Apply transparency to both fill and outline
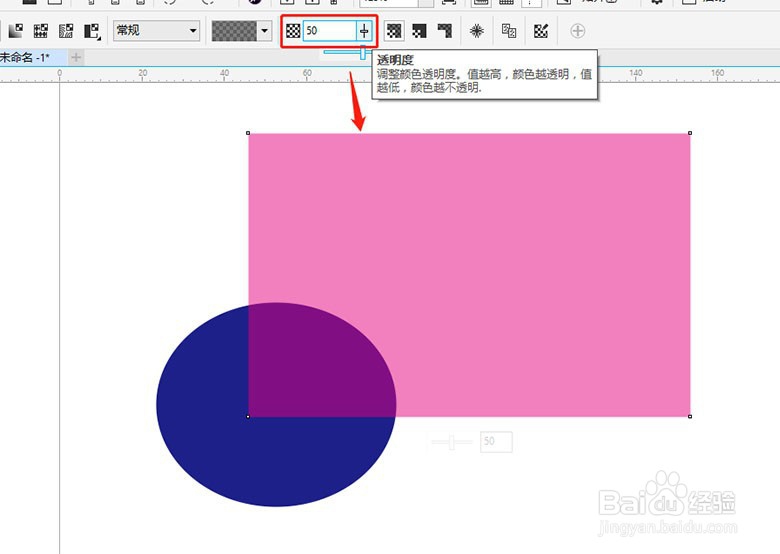This screenshot has height=554, width=780. tap(394, 31)
